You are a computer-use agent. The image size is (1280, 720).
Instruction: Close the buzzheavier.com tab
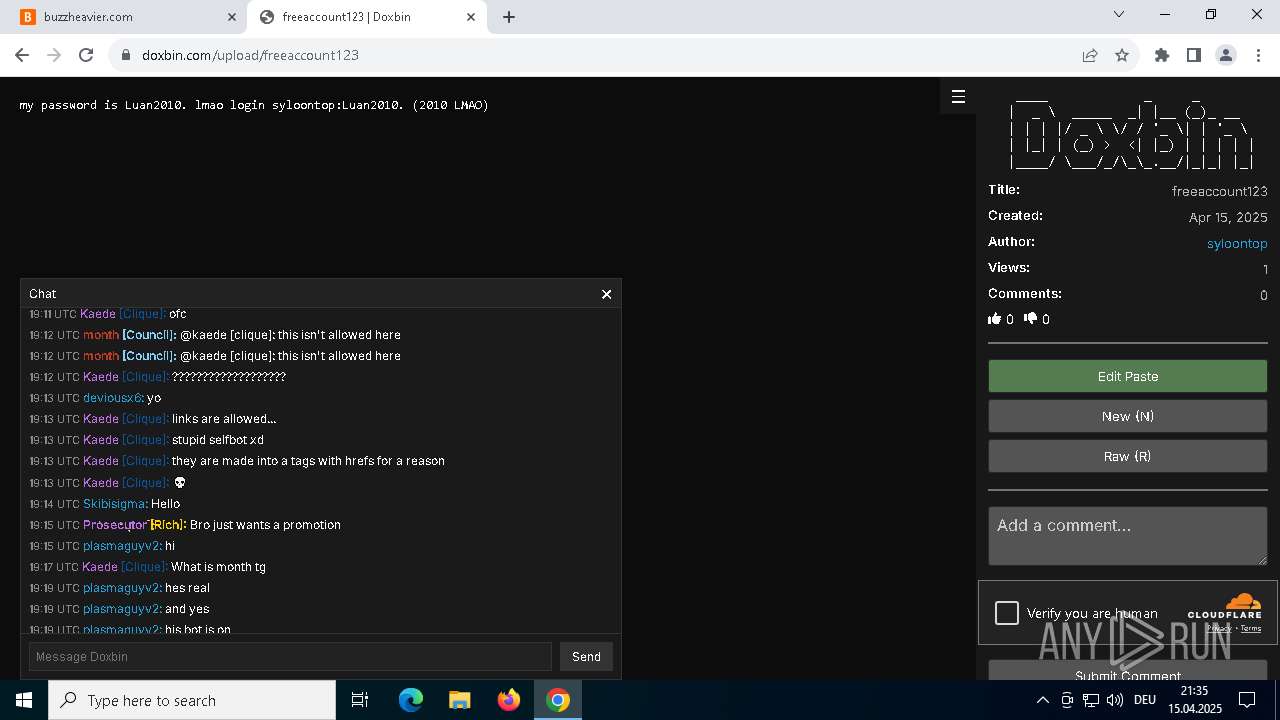pos(231,17)
